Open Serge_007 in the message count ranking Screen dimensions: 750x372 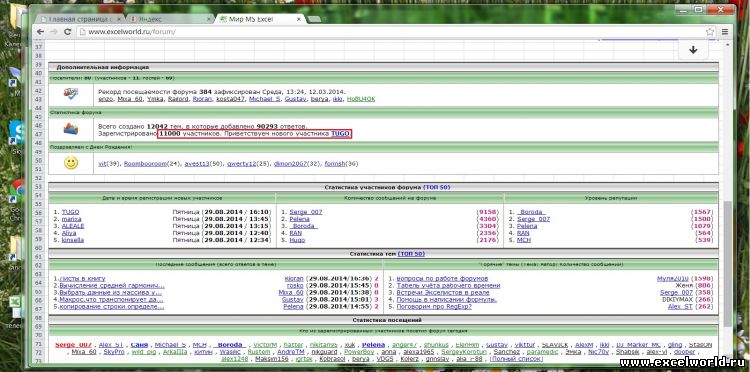(x=306, y=212)
